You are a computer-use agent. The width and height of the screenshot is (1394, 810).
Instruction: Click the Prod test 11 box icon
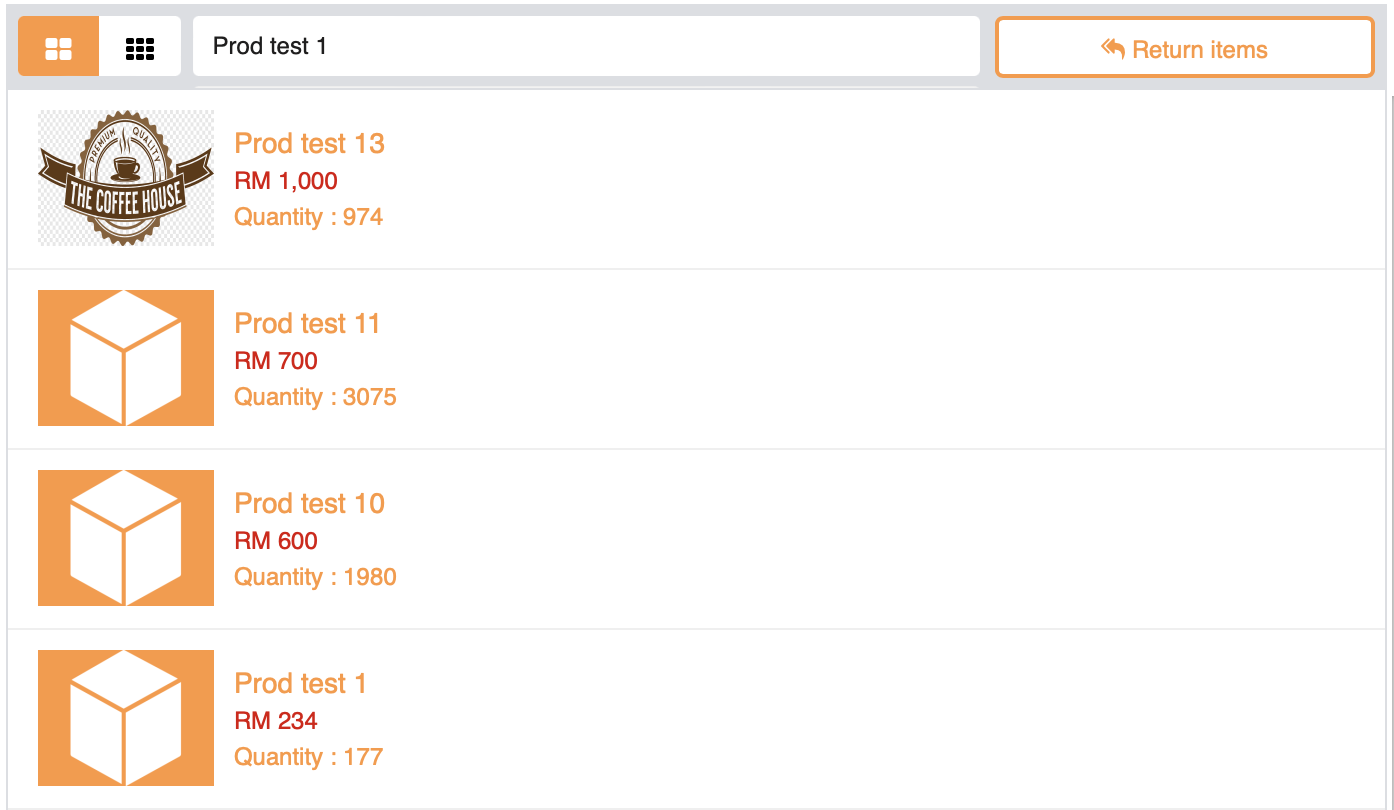pyautogui.click(x=126, y=358)
